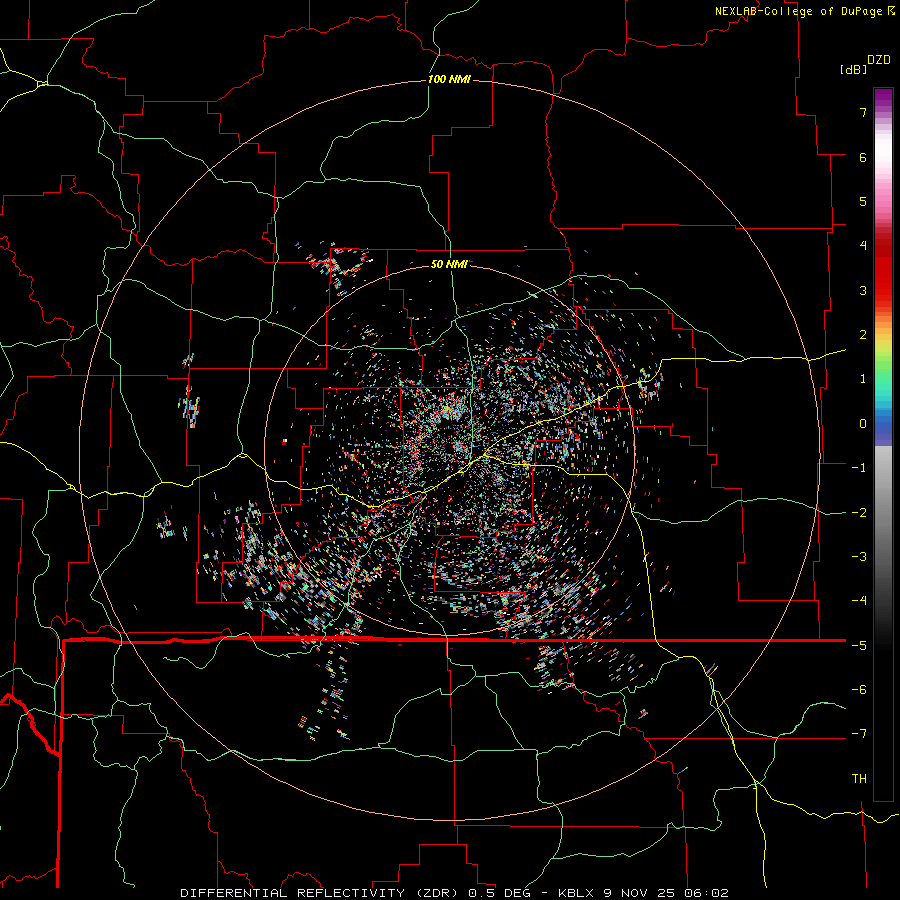Click the gray -2 dB band of the color bar
The image size is (900, 900).
[x=883, y=513]
